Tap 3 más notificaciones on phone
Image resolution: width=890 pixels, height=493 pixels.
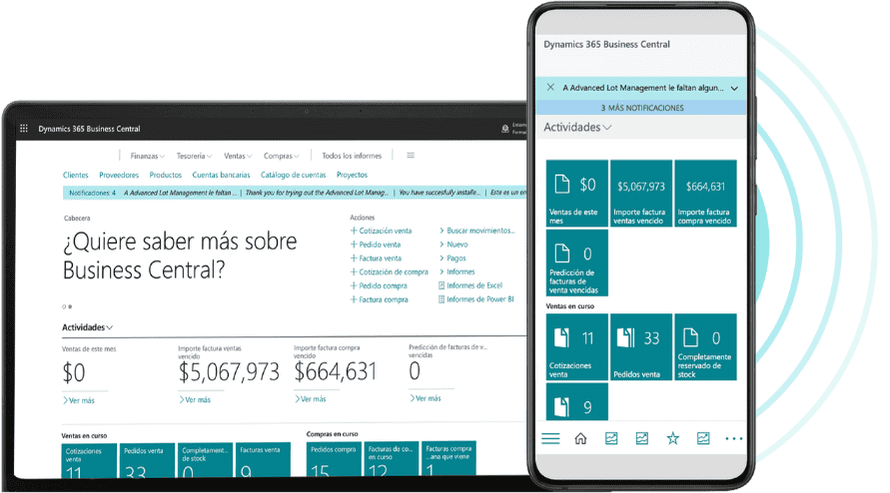point(642,107)
